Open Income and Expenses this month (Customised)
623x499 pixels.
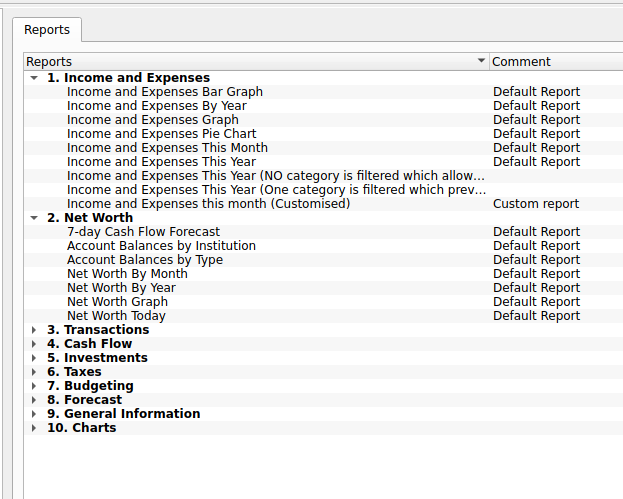click(208, 204)
